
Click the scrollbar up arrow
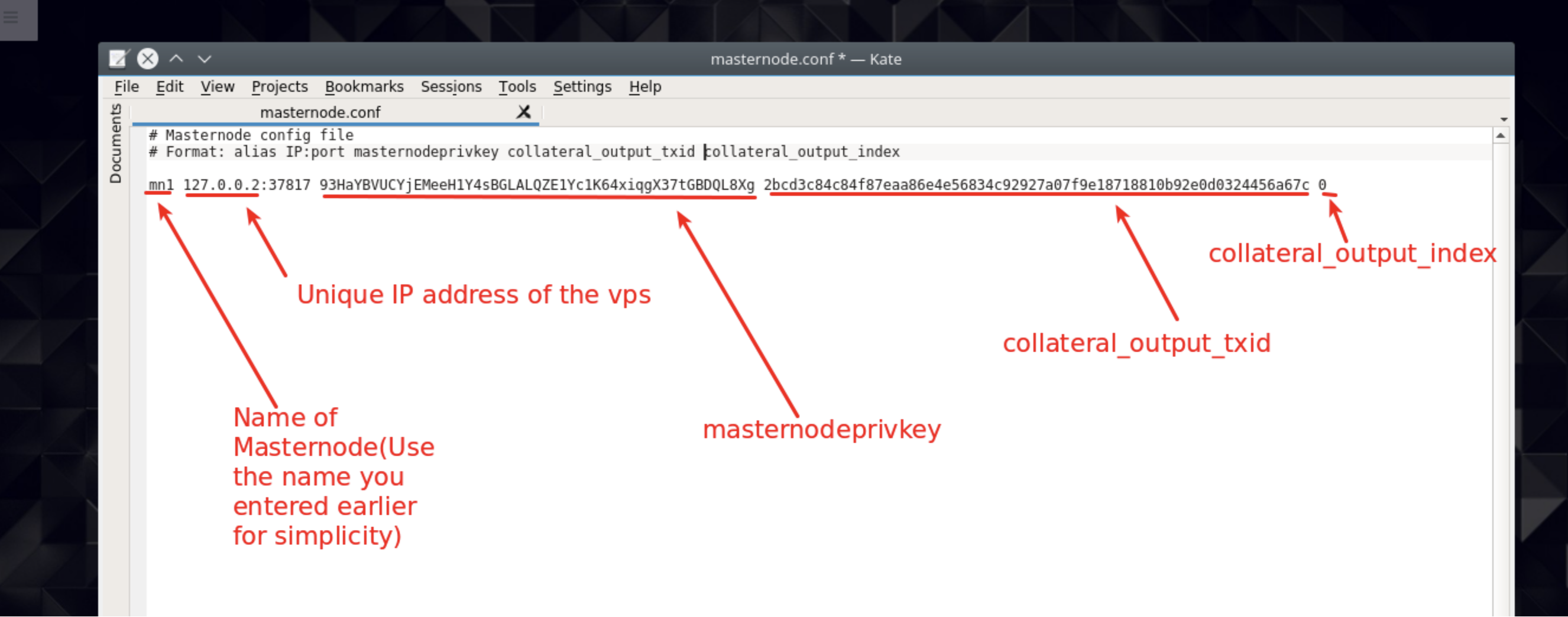tap(1501, 137)
